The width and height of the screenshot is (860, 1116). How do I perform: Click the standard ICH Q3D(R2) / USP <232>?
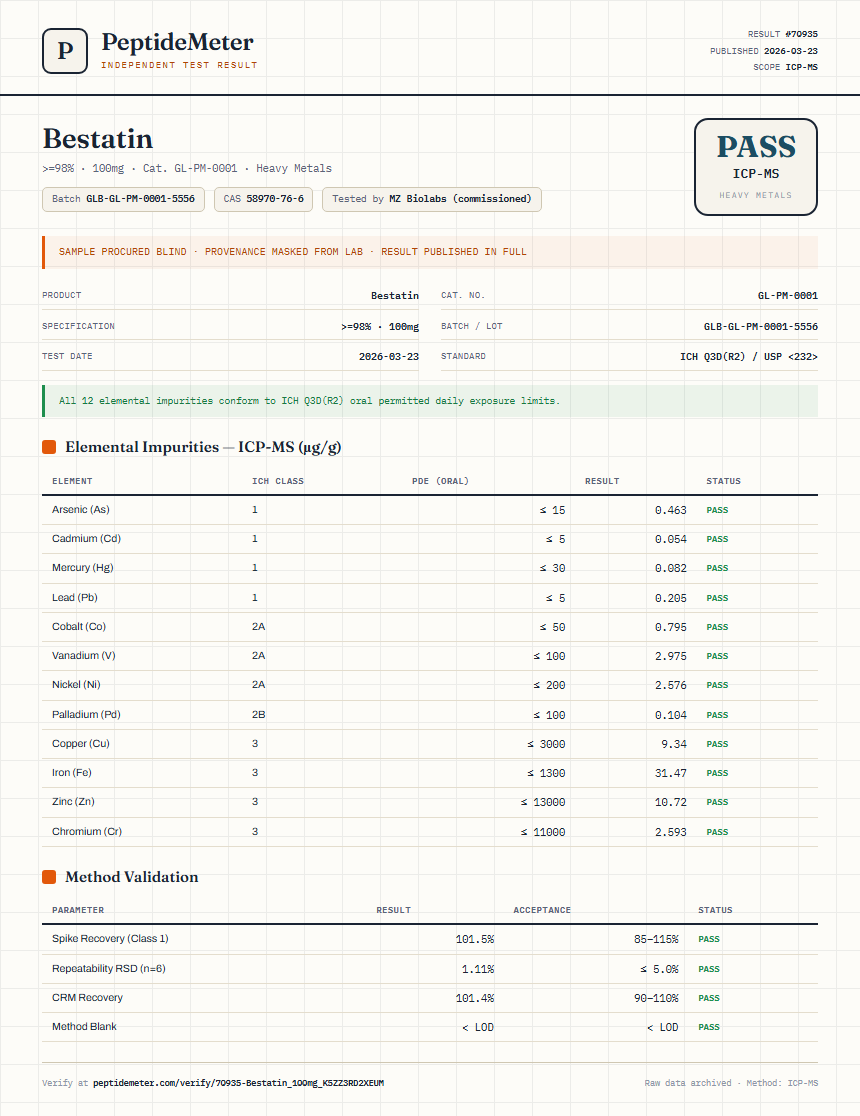[x=749, y=357]
